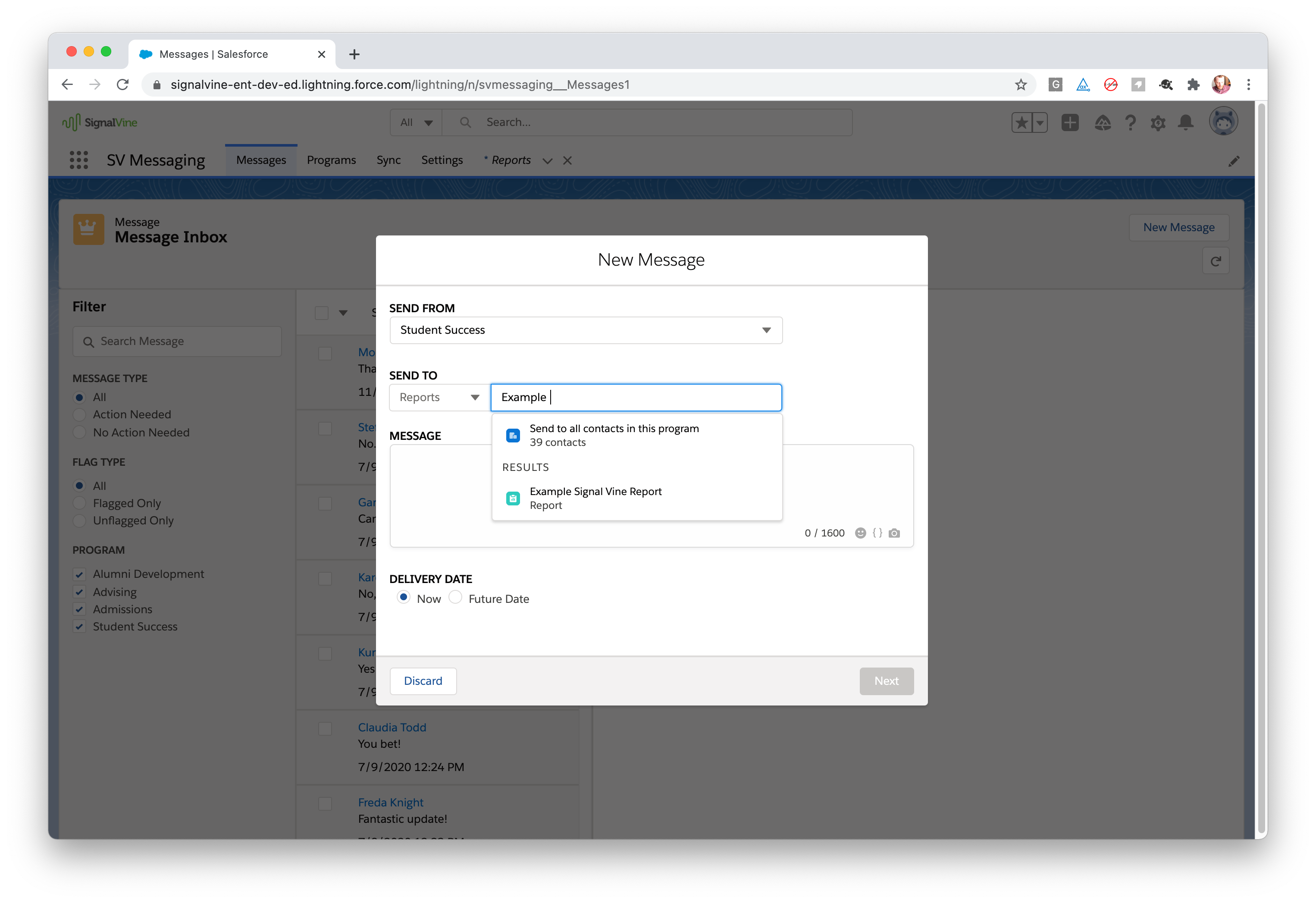Refresh the message inbox list
The width and height of the screenshot is (1316, 903).
click(1216, 261)
